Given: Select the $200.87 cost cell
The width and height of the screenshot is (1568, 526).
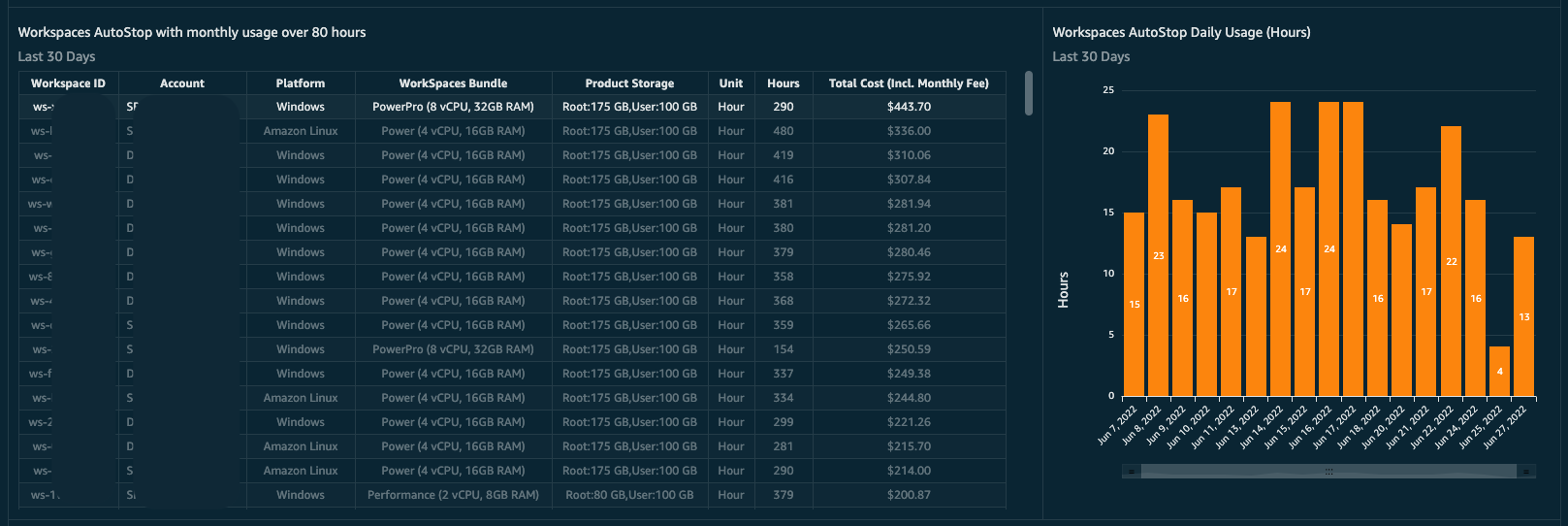Looking at the screenshot, I should [909, 495].
